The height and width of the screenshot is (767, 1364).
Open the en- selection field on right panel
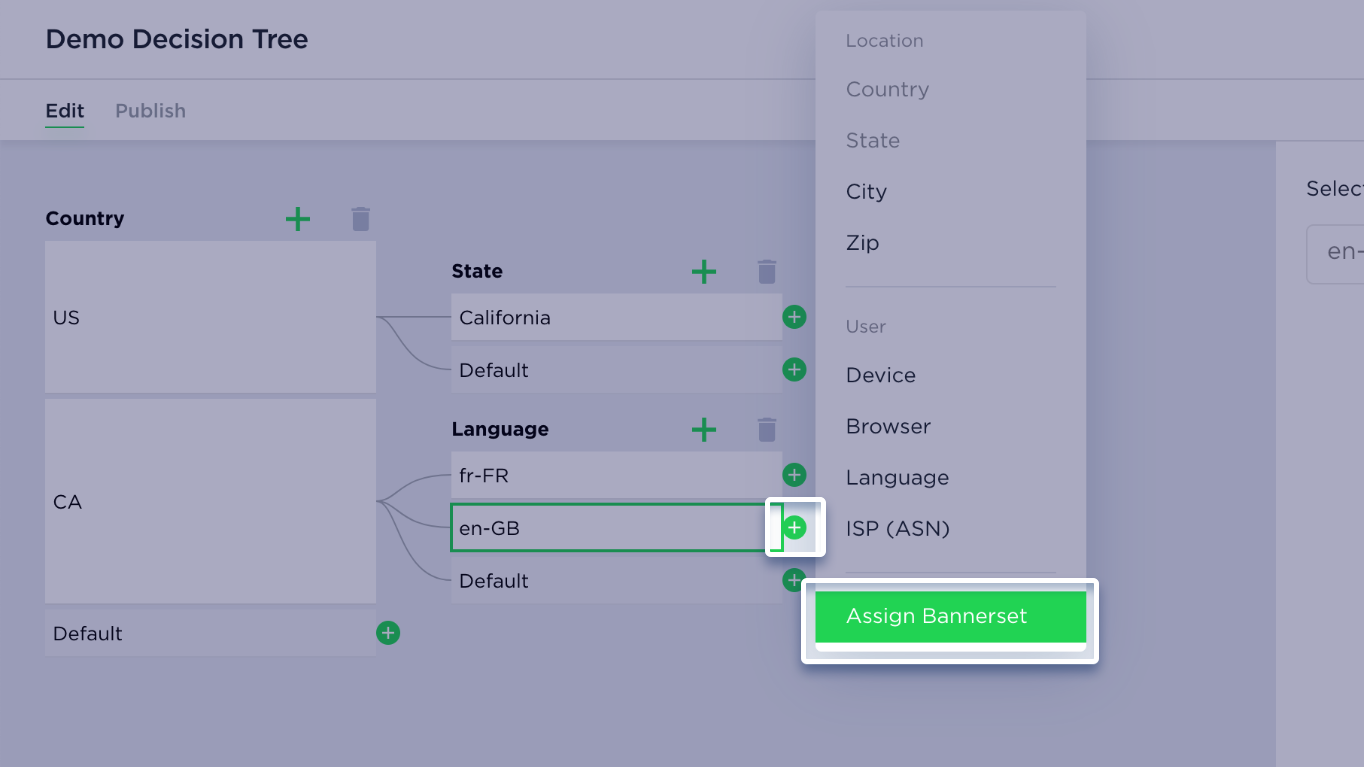click(x=1335, y=254)
